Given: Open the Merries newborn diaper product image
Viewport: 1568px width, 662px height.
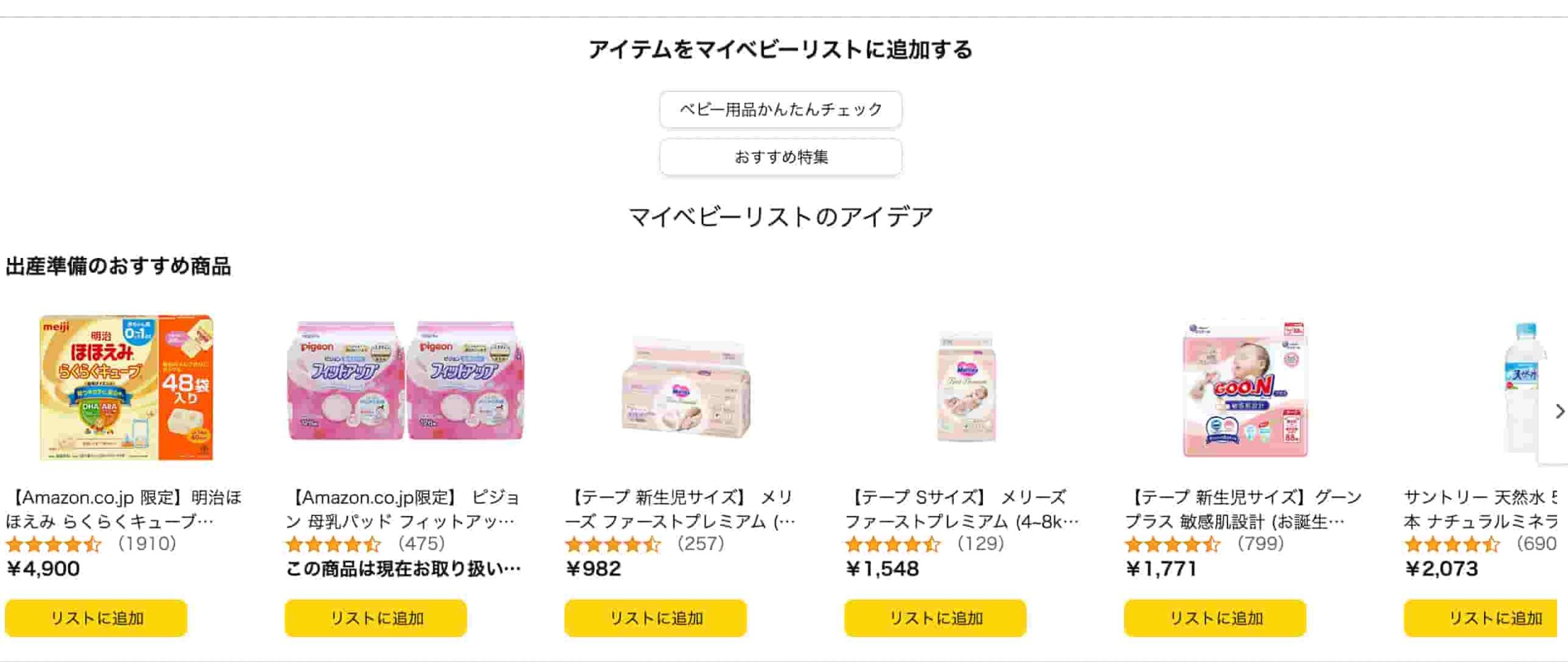Looking at the screenshot, I should click(x=686, y=387).
